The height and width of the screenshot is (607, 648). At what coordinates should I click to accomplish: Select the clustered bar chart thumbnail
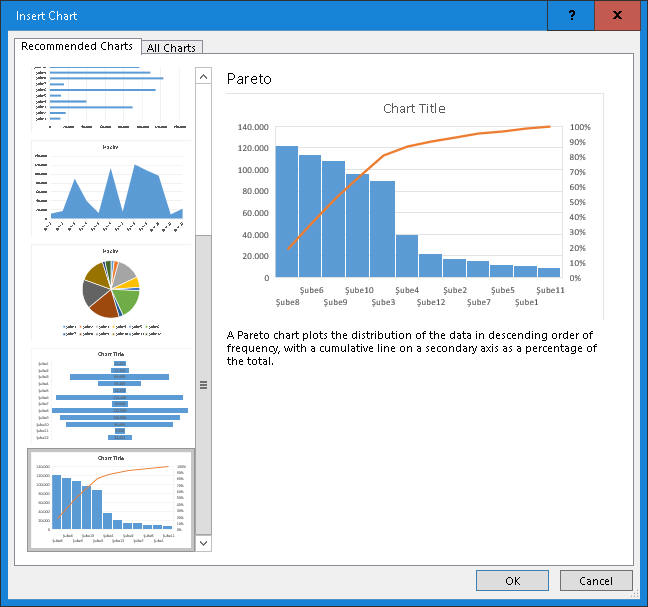110,98
